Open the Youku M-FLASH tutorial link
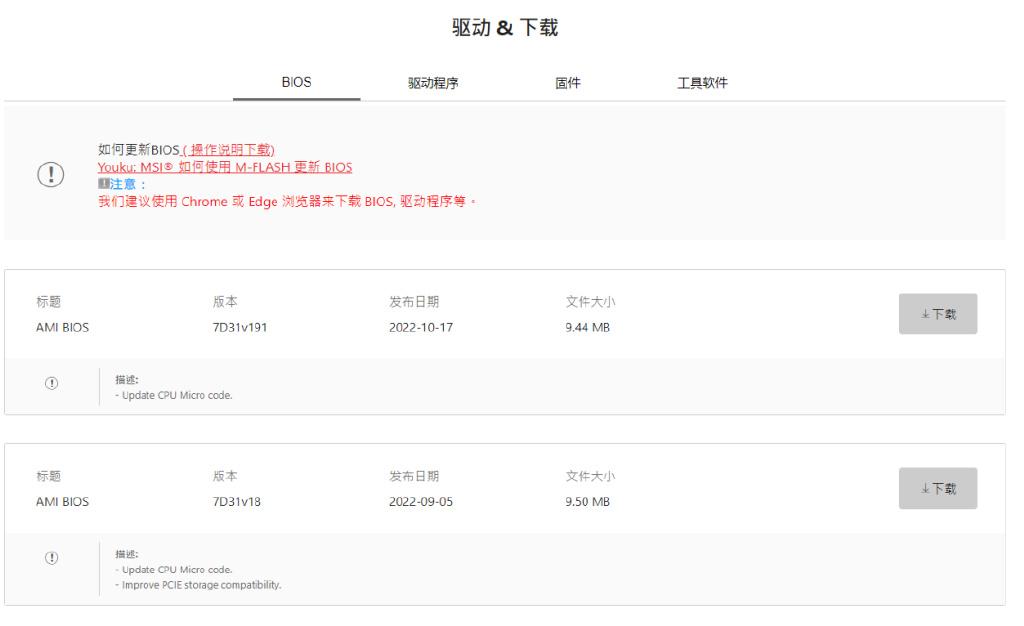Screen dimensions: 1024x626 (x=224, y=167)
